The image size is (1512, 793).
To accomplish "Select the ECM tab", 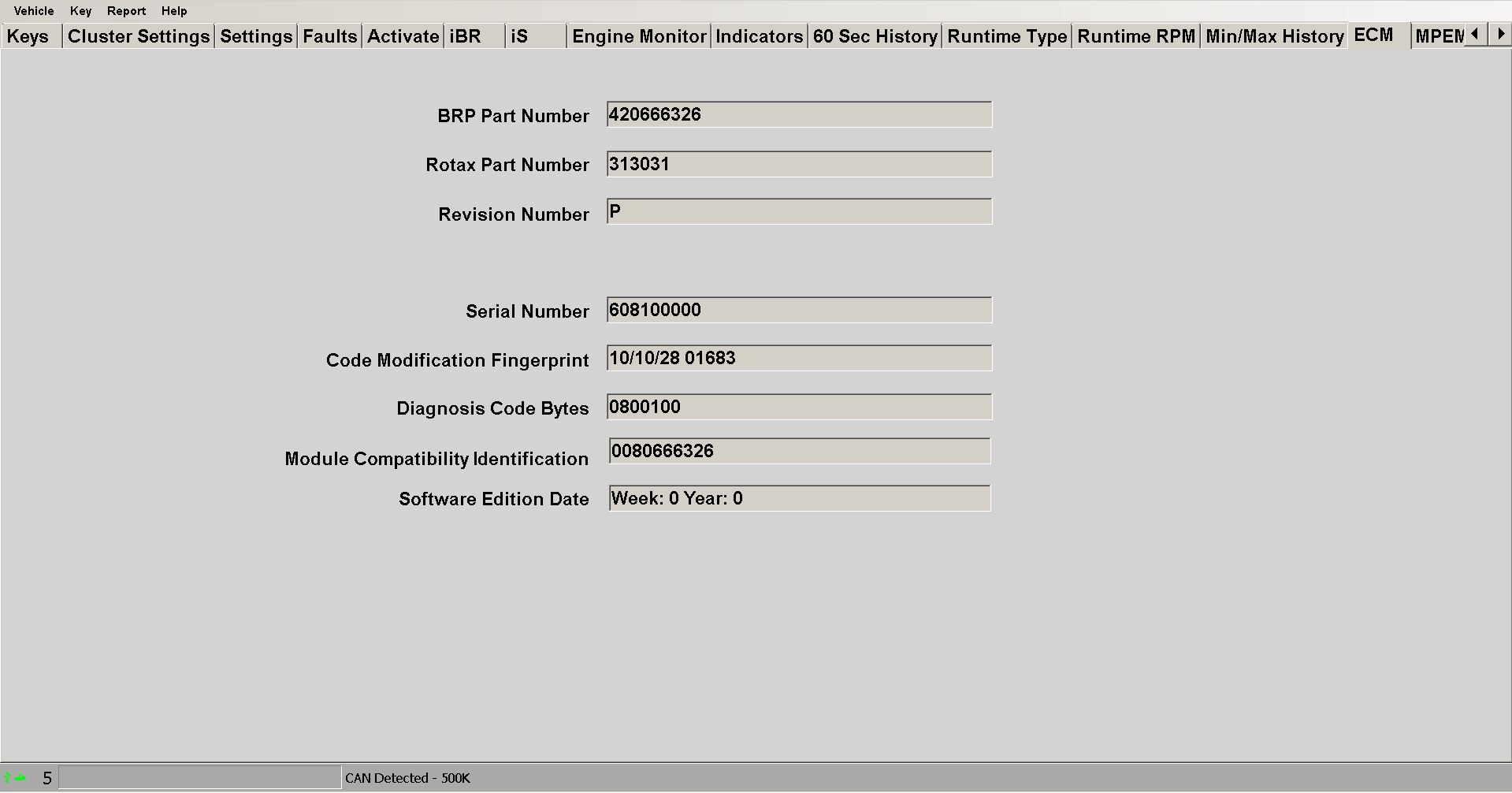I will click(1379, 35).
